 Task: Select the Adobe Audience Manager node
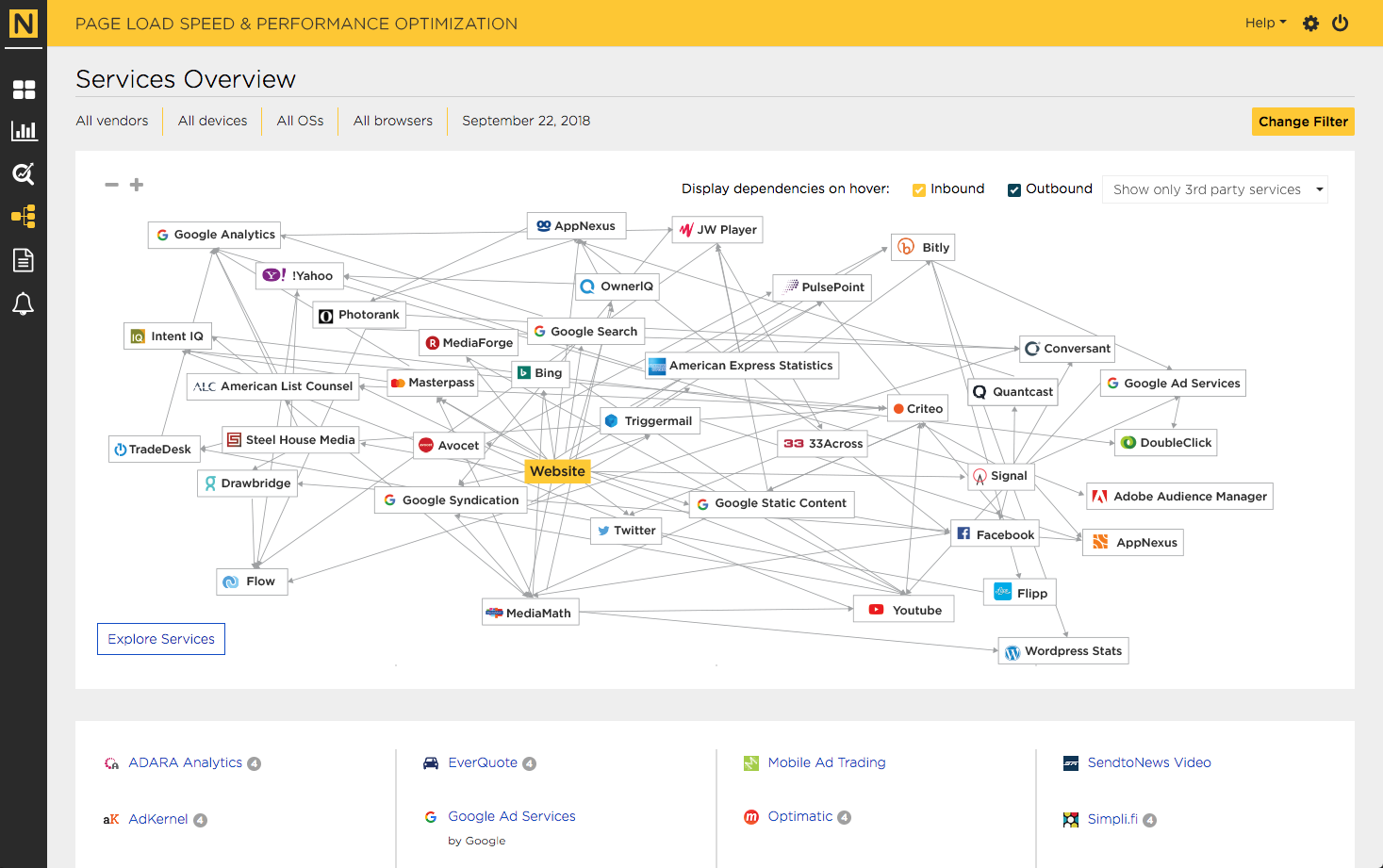point(1179,497)
